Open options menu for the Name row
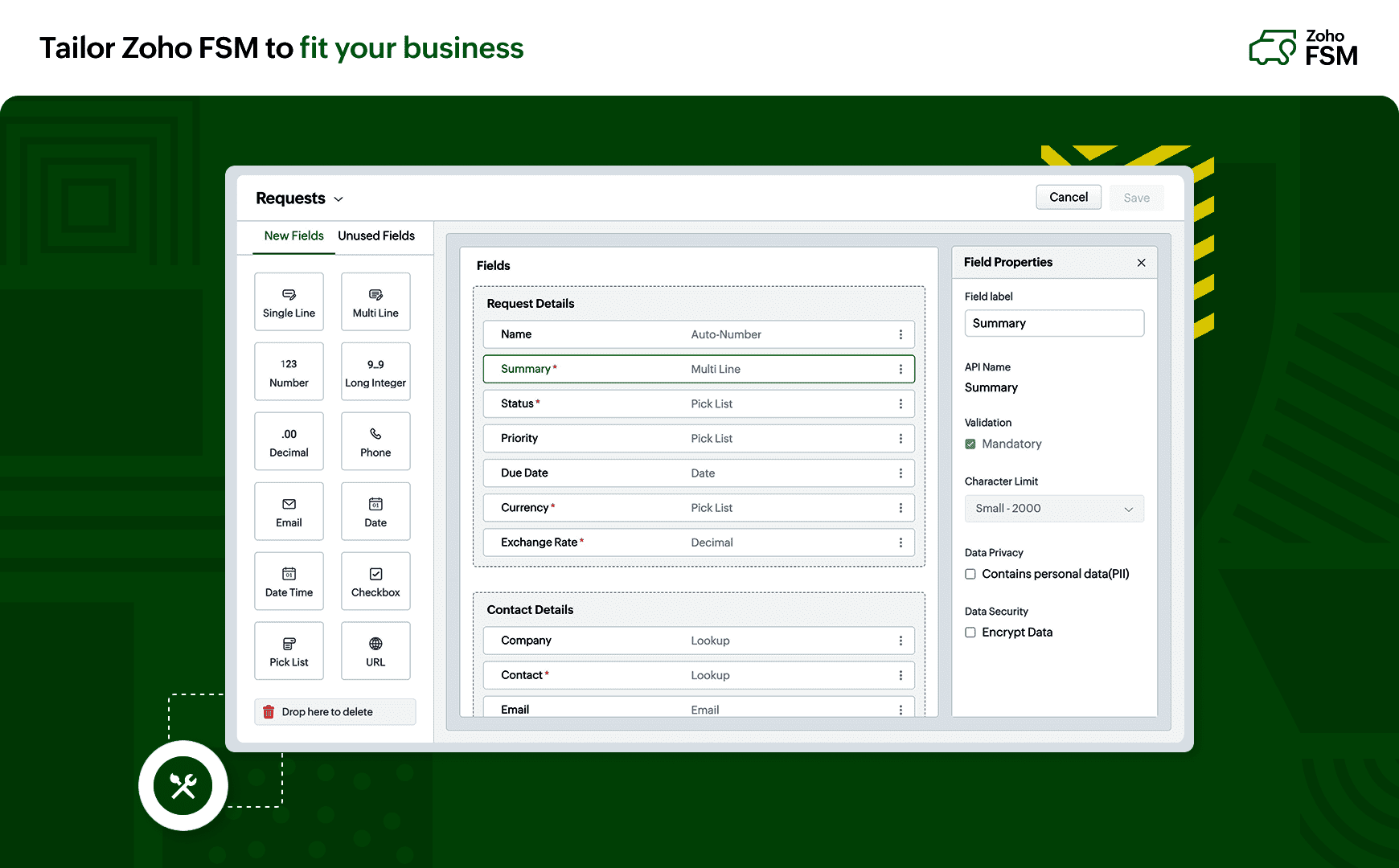Image resolution: width=1399 pixels, height=868 pixels. coord(901,334)
